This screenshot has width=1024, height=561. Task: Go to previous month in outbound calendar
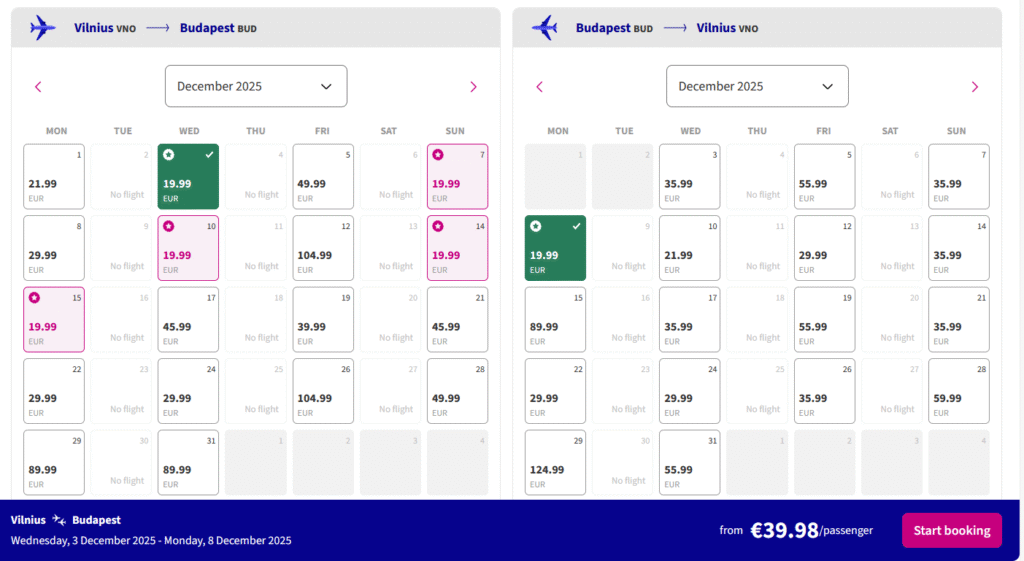coord(38,87)
